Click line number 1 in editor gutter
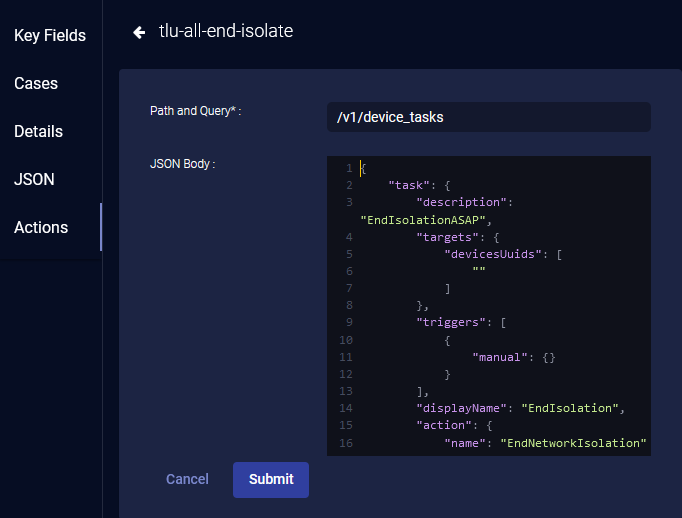Screen dimensions: 682x518 tap(348, 168)
